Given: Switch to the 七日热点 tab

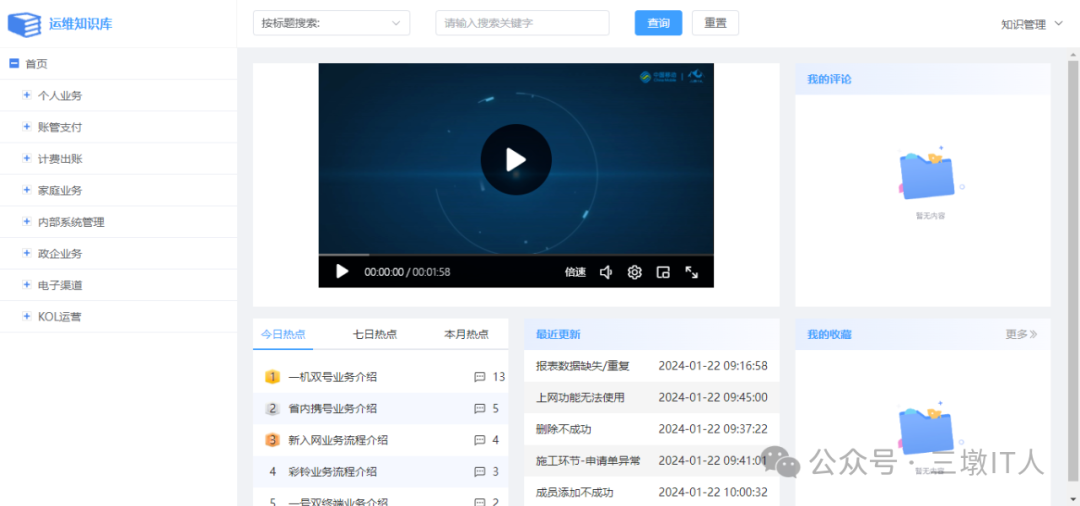Looking at the screenshot, I should (375, 335).
